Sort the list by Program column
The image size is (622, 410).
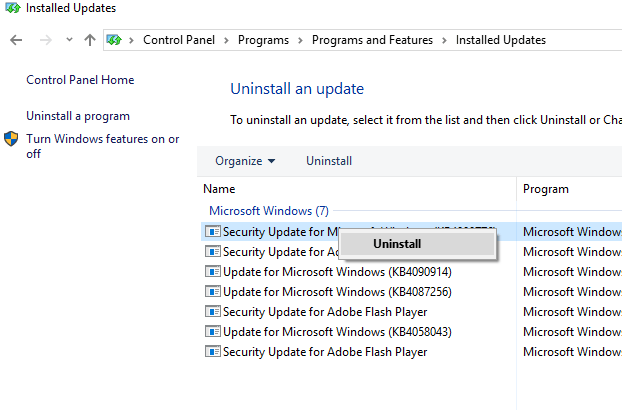pyautogui.click(x=545, y=189)
